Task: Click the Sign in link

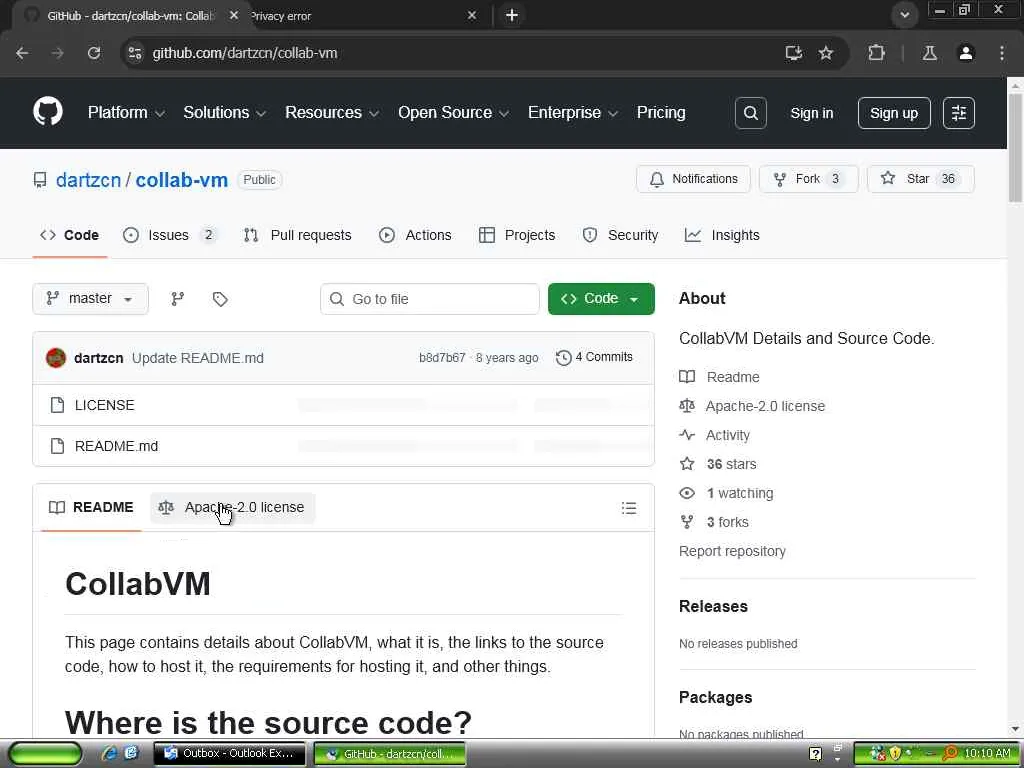Action: (x=812, y=113)
